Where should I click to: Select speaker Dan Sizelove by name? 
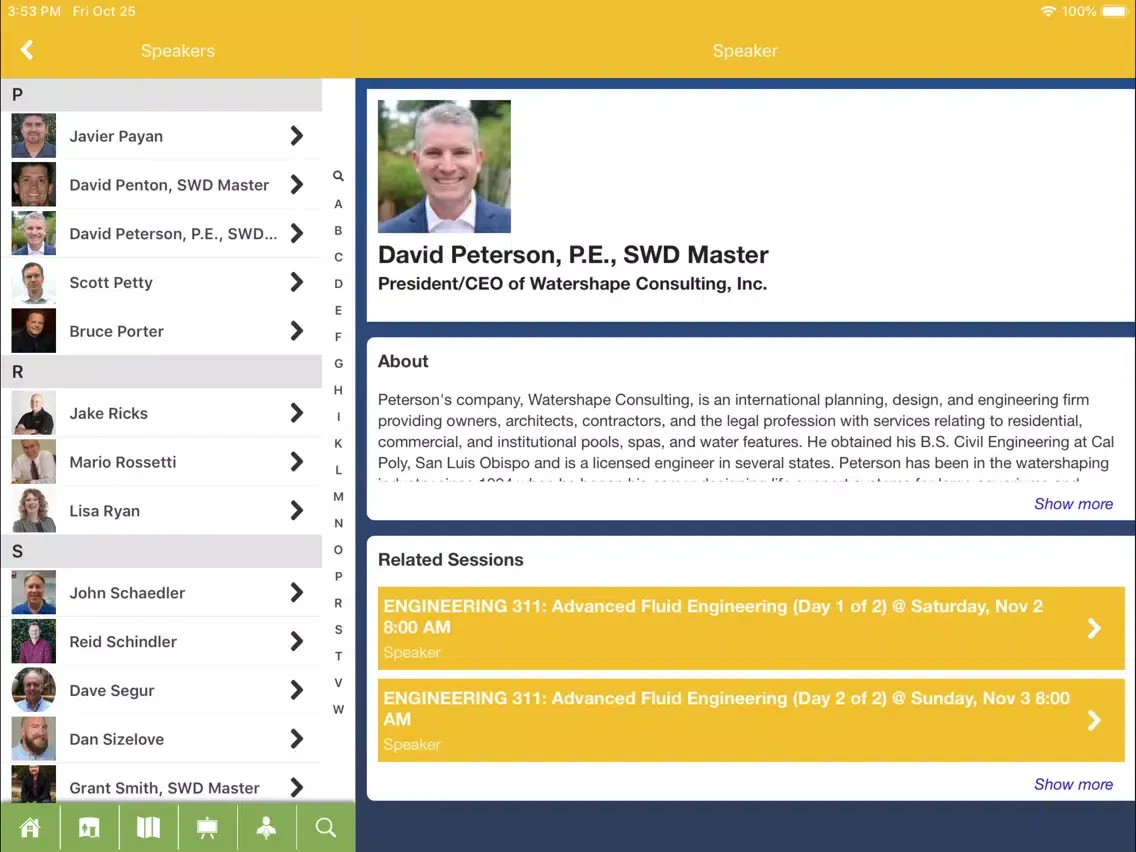[117, 739]
